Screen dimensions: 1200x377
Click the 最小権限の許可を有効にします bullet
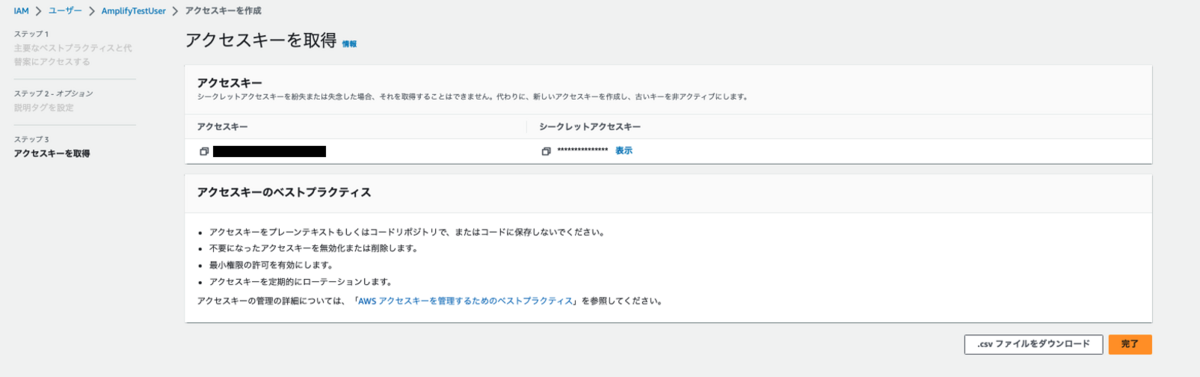271,265
